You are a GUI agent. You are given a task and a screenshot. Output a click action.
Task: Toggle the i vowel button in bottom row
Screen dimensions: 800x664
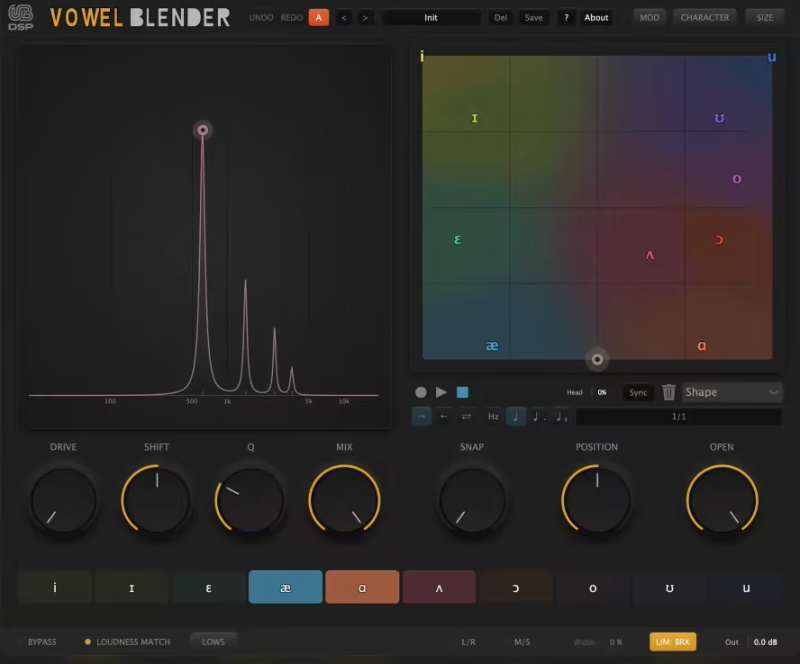(x=55, y=587)
